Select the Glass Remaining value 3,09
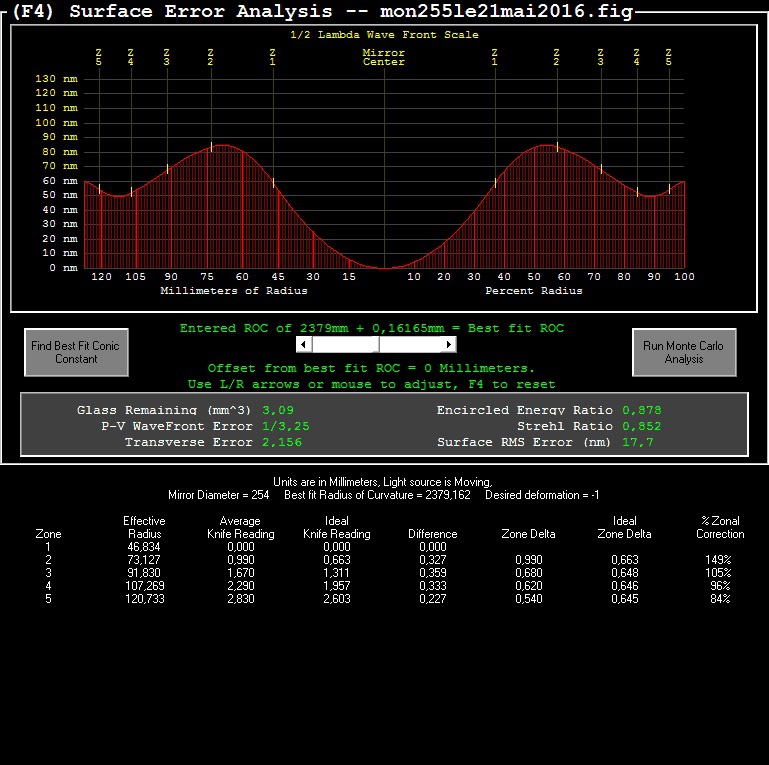769x765 pixels. (278, 410)
